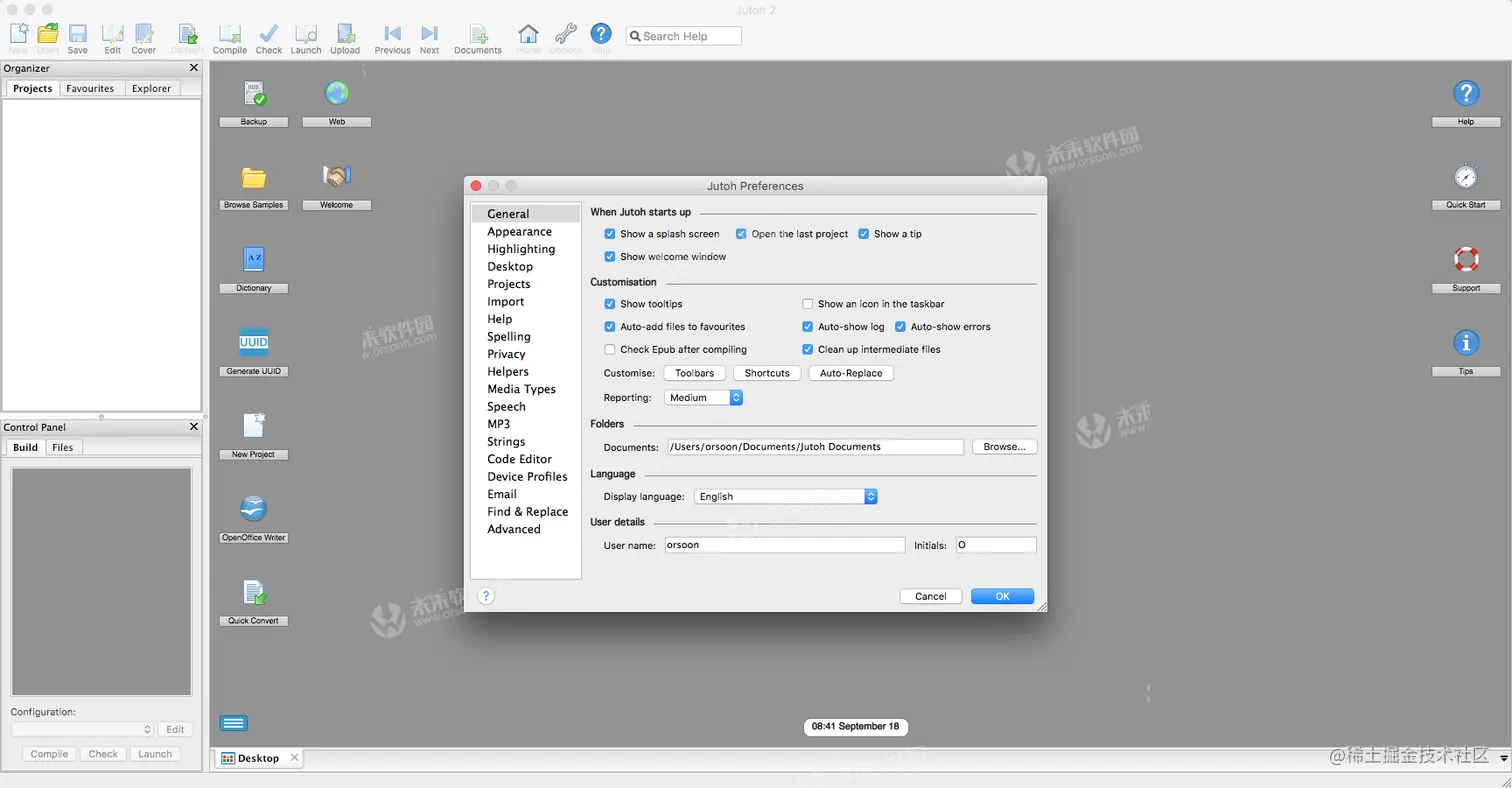This screenshot has width=1512, height=788.
Task: Click the Toolbars customise button
Action: [695, 373]
